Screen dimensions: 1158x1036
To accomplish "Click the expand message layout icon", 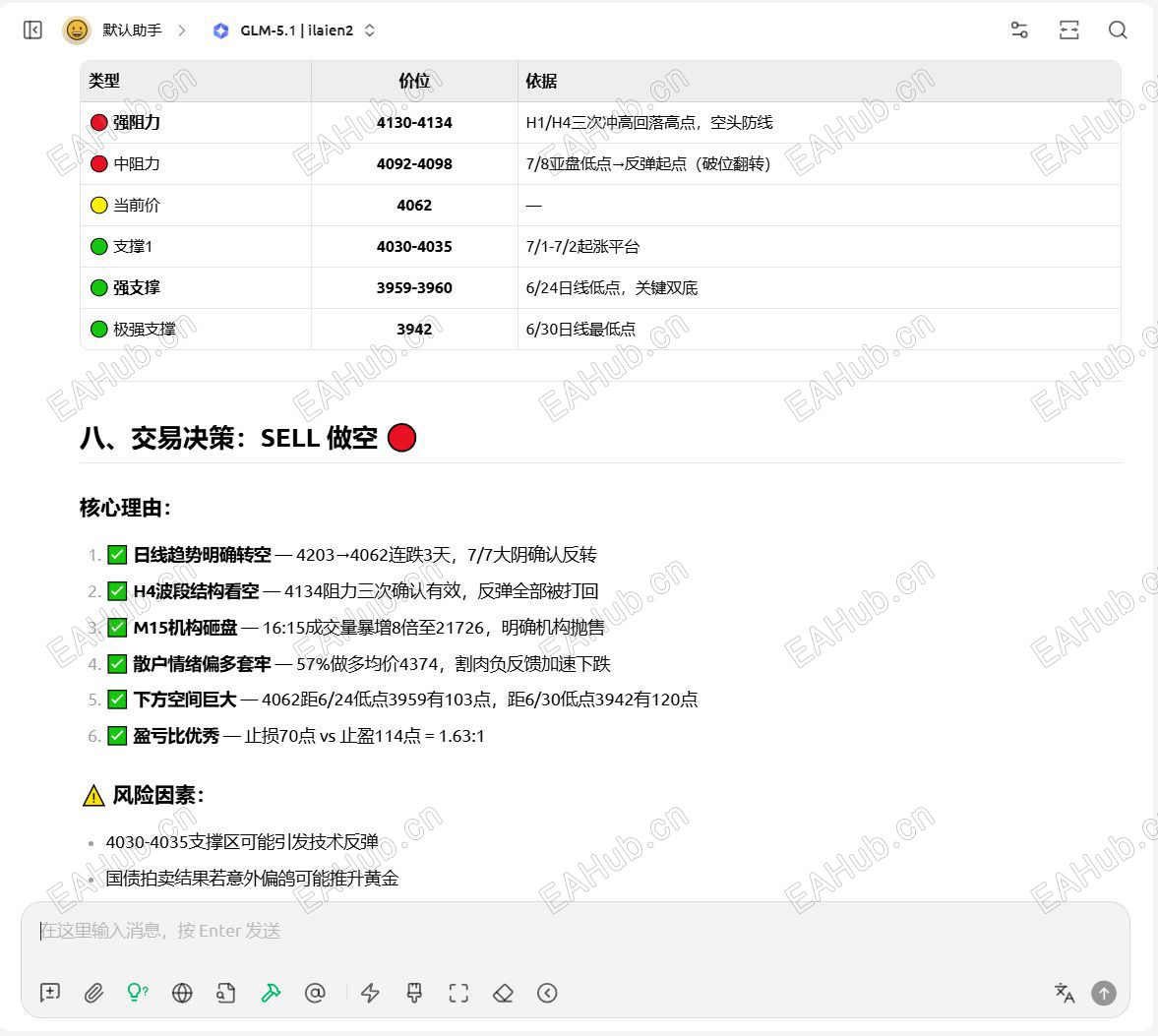I will pyautogui.click(x=1068, y=30).
